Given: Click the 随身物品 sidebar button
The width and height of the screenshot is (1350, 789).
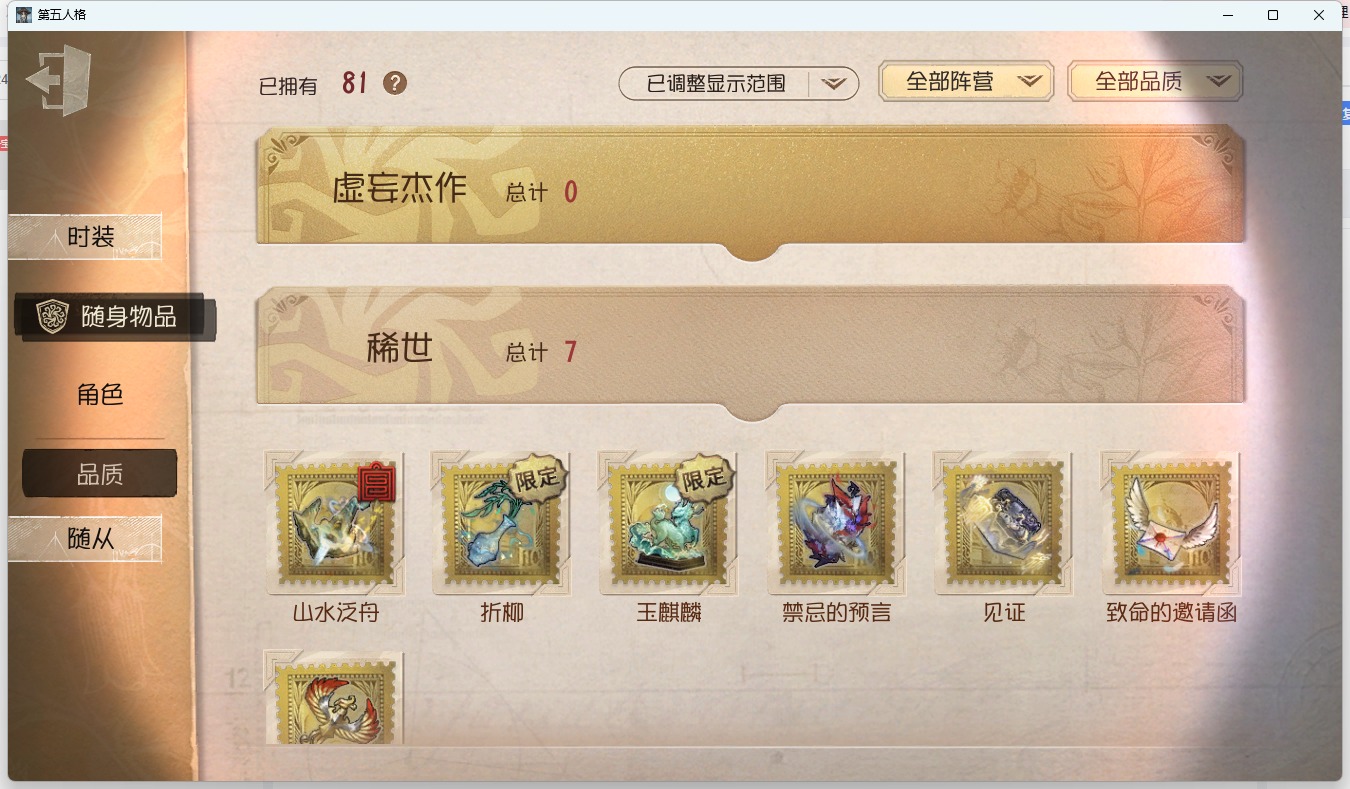Looking at the screenshot, I should coord(116,317).
